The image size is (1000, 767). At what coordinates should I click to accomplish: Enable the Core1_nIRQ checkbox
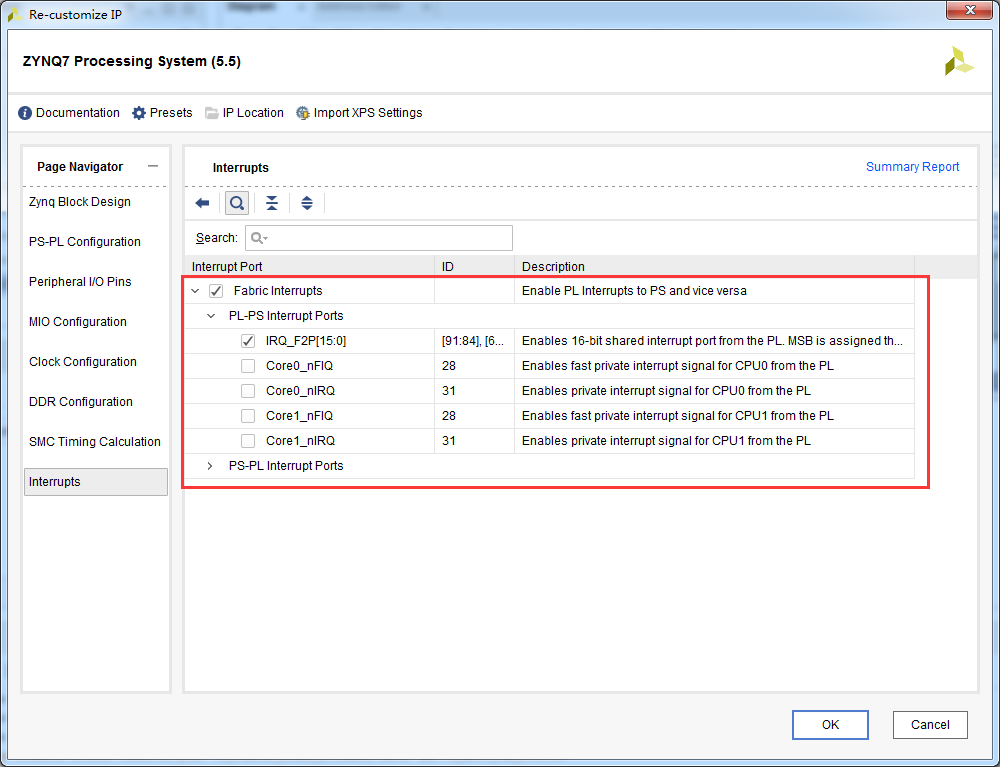point(248,441)
